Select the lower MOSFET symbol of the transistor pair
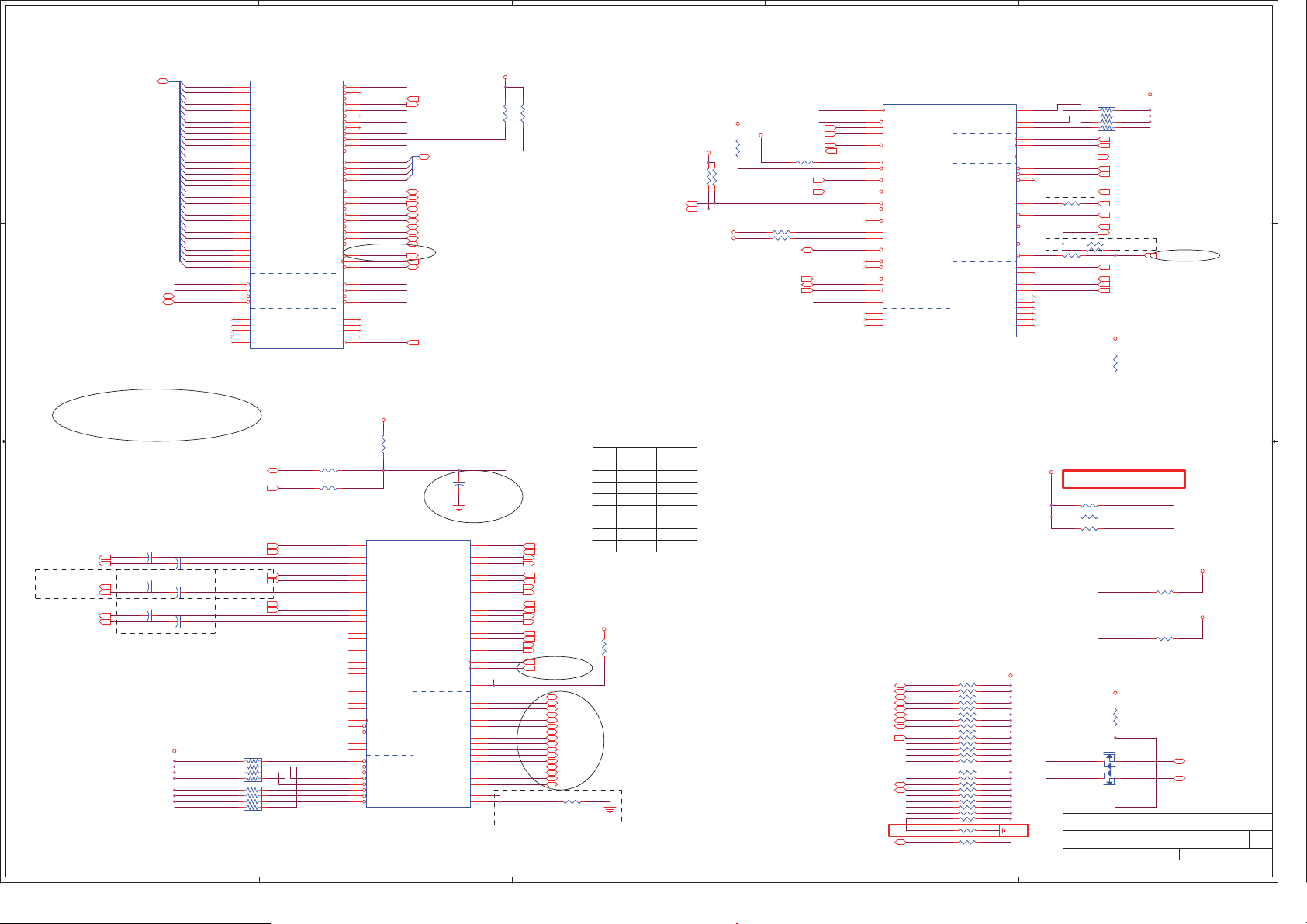1307x924 pixels. pyautogui.click(x=1109, y=778)
